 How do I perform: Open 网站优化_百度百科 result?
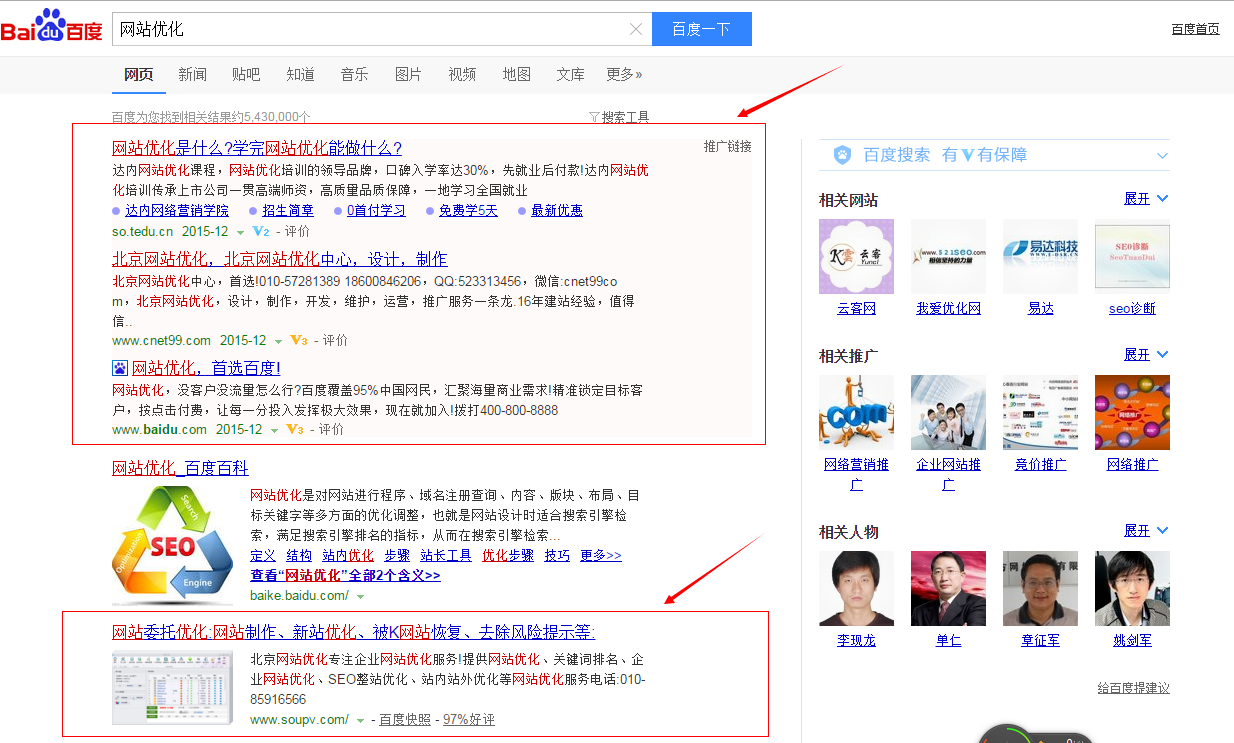pyautogui.click(x=180, y=468)
